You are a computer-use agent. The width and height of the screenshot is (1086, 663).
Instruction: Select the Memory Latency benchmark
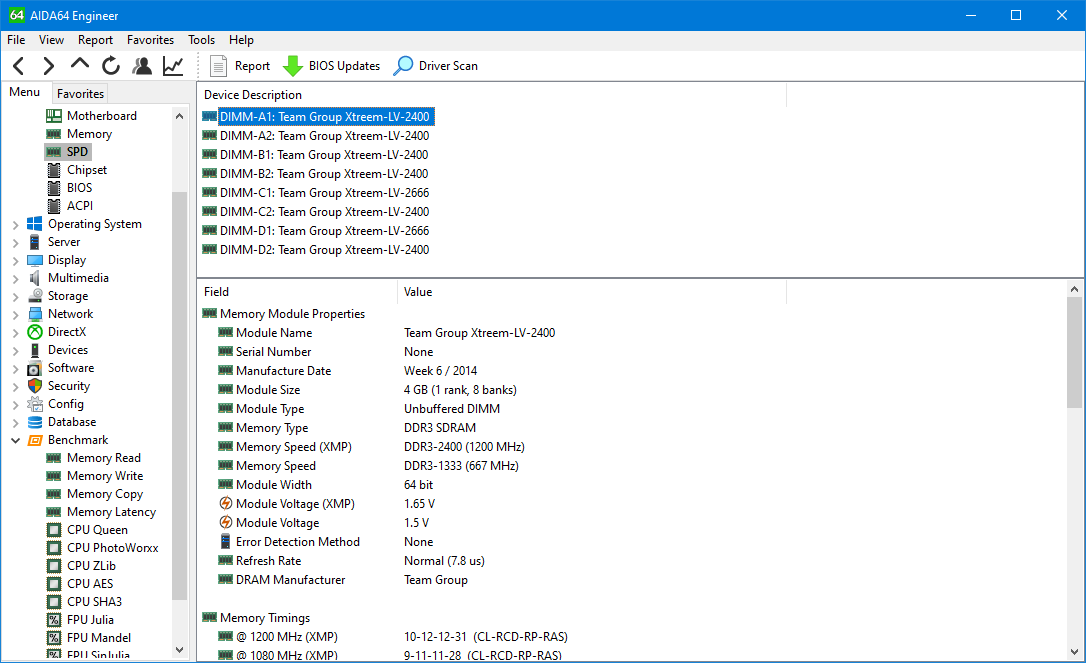[x=112, y=512]
